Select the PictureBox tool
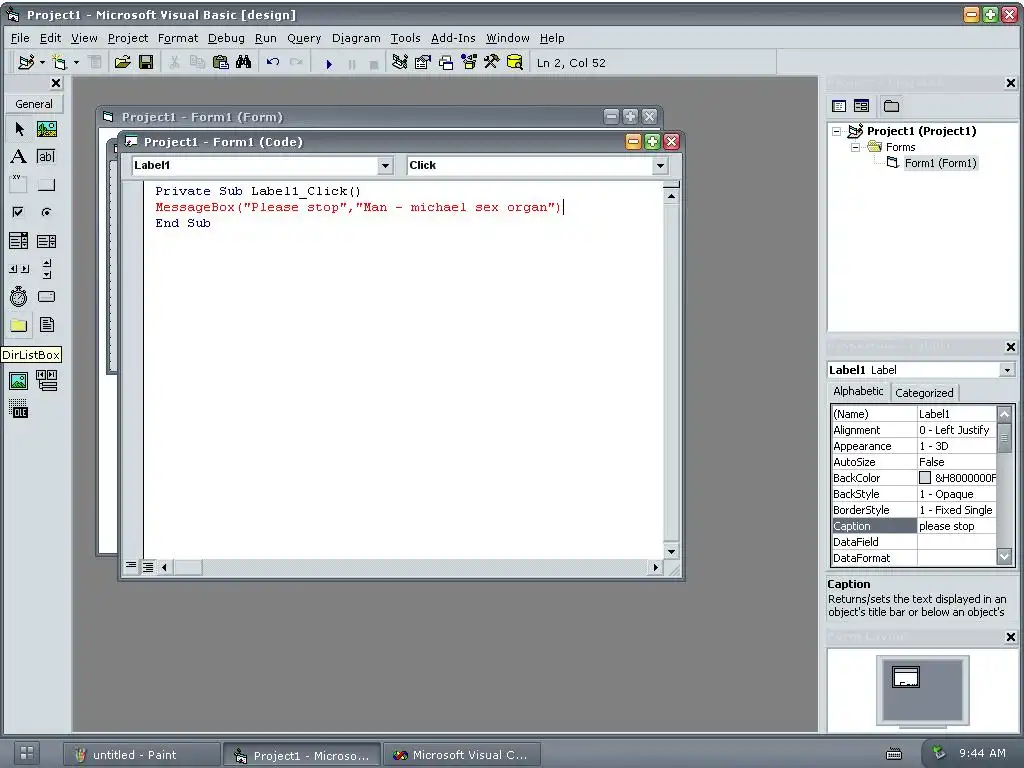This screenshot has height=768, width=1024. pyautogui.click(x=46, y=129)
